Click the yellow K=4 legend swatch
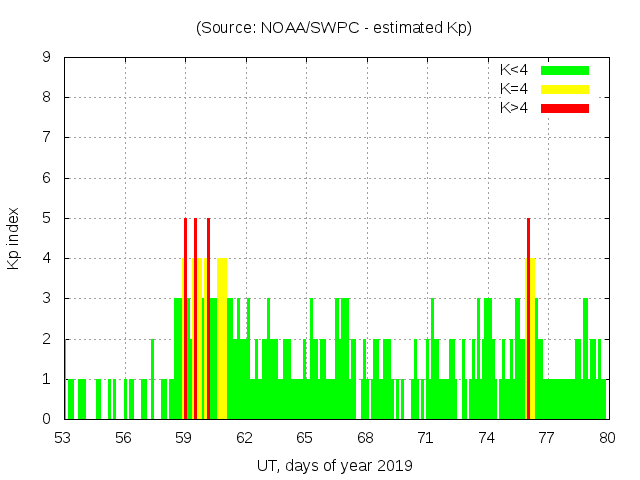The height and width of the screenshot is (480, 640). pyautogui.click(x=565, y=89)
